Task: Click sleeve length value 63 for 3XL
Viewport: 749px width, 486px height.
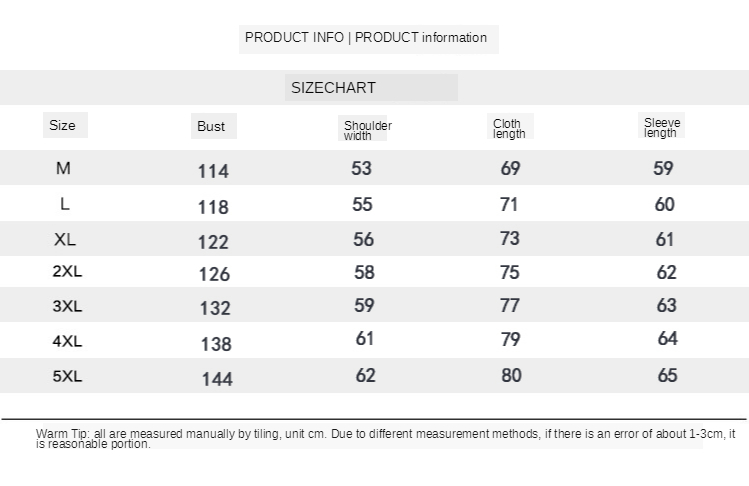Action: tap(667, 305)
